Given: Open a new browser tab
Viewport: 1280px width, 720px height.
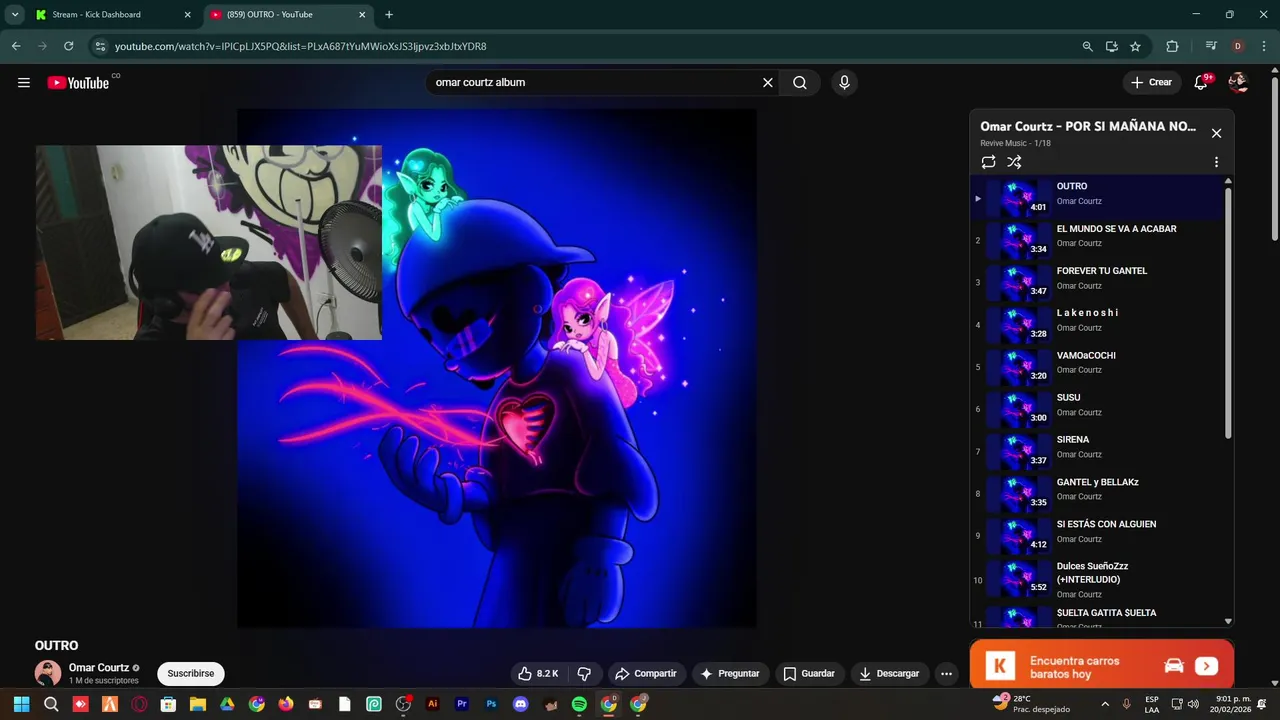Looking at the screenshot, I should pos(389,15).
